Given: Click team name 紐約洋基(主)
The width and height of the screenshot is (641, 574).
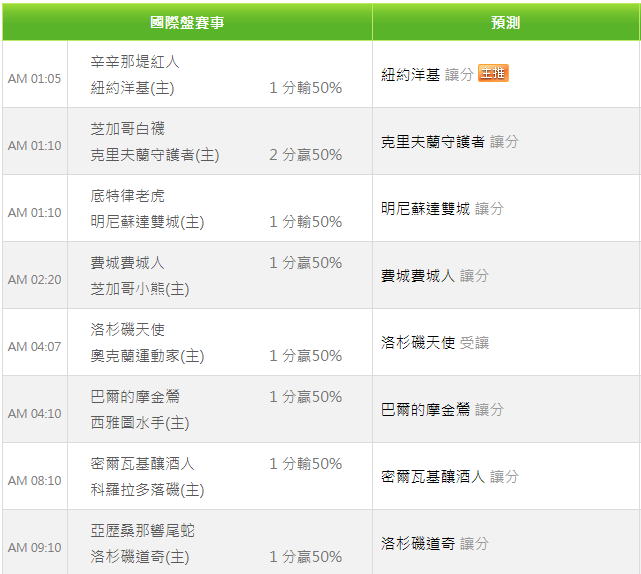Looking at the screenshot, I should coord(132,88).
